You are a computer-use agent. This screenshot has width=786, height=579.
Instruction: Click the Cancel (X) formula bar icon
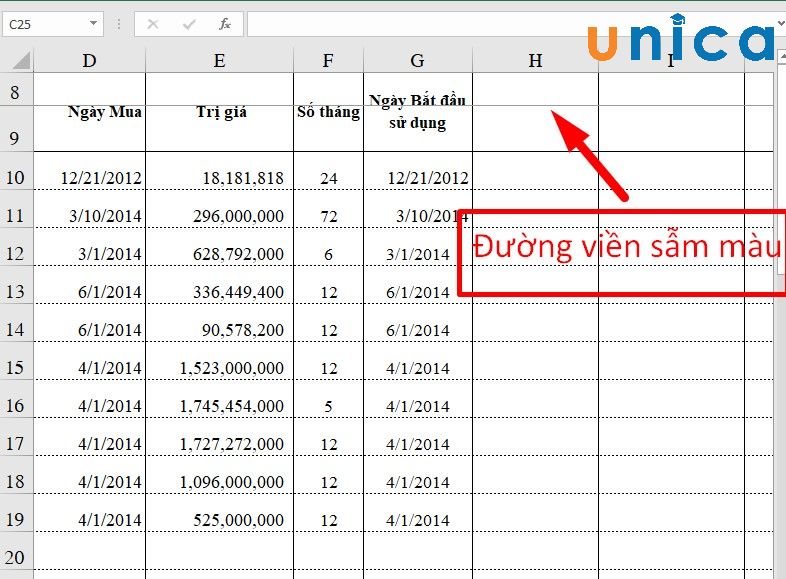[x=153, y=24]
